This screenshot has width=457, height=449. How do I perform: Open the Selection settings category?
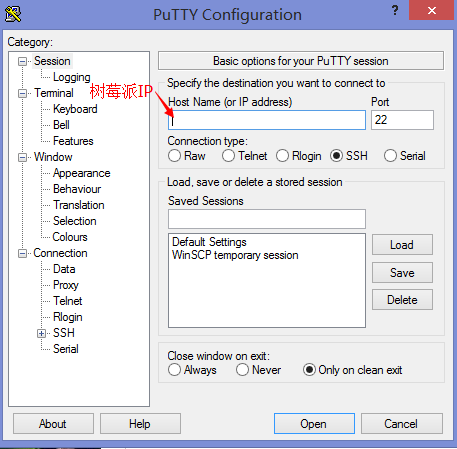tap(75, 221)
